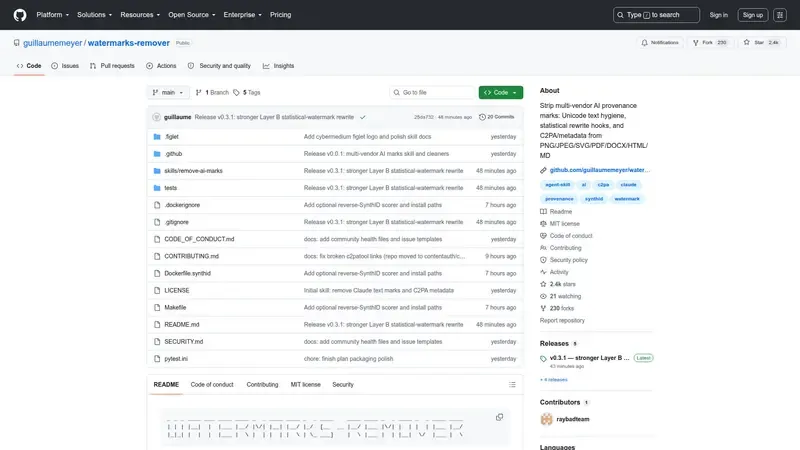The image size is (800, 450).
Task: Open the README outline list icon
Action: tap(512, 385)
